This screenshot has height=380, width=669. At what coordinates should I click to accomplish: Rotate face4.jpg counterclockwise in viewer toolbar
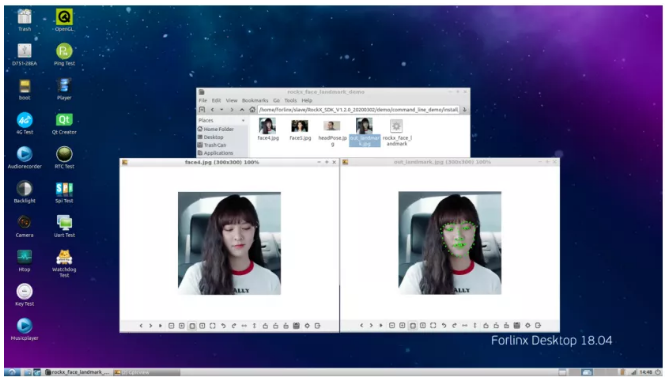click(x=223, y=326)
